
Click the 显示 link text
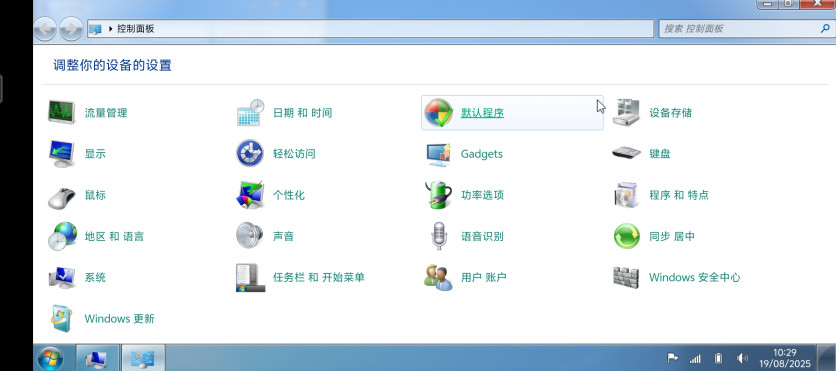tap(95, 154)
